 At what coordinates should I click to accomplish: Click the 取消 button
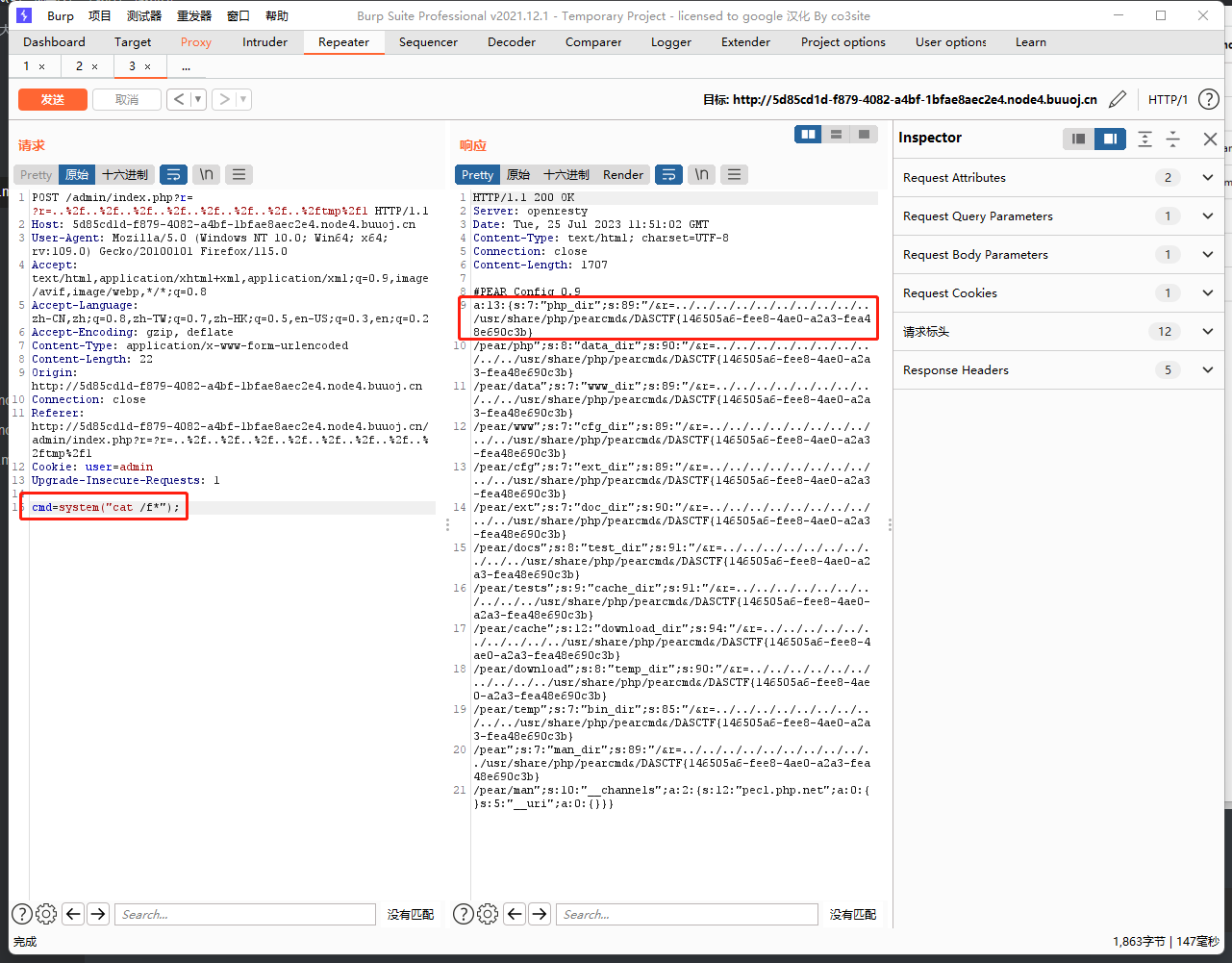click(x=126, y=99)
